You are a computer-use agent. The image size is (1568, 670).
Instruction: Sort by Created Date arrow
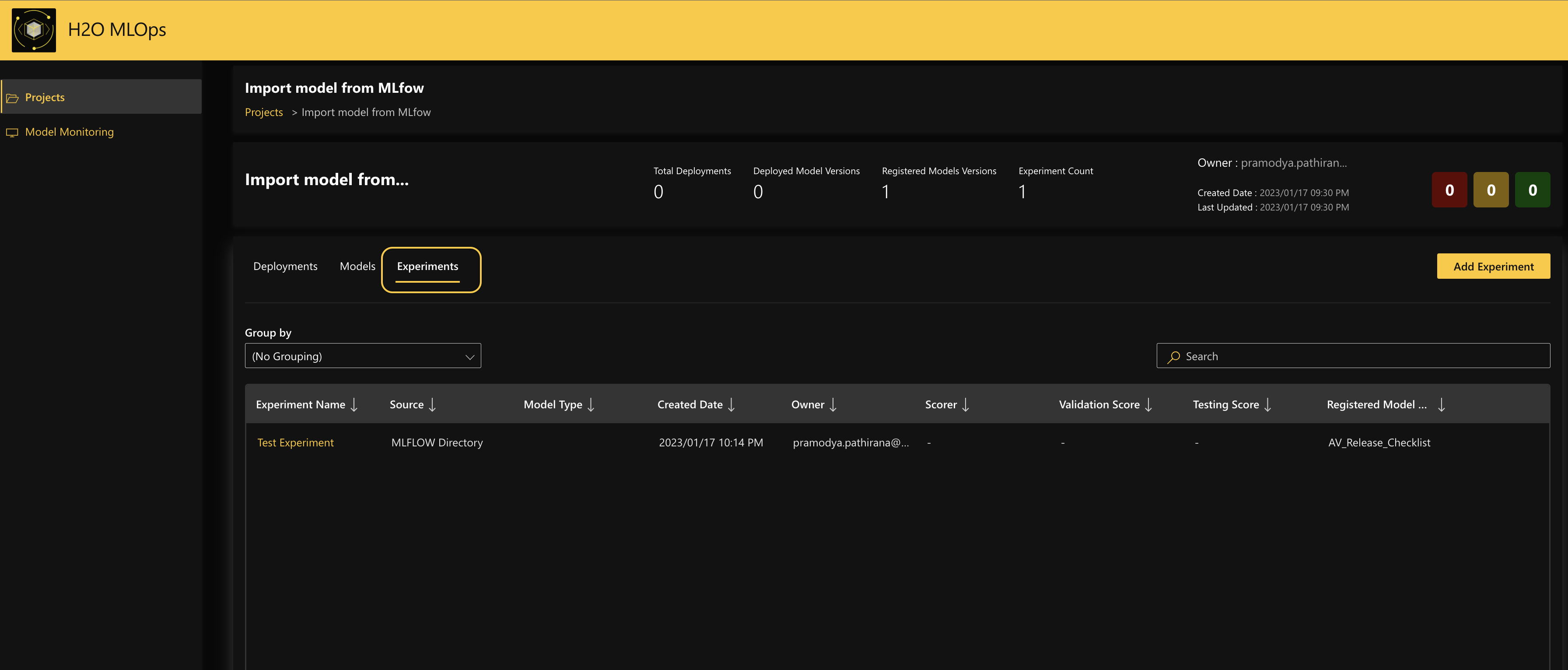tap(731, 405)
